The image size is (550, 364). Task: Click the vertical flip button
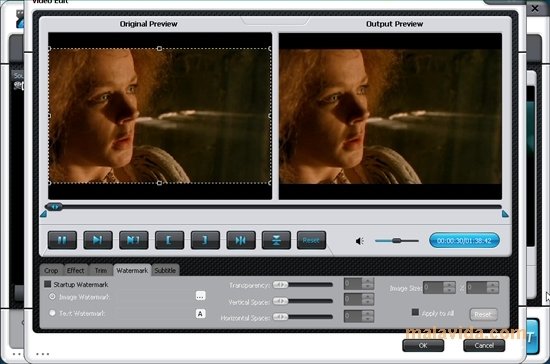[276, 240]
